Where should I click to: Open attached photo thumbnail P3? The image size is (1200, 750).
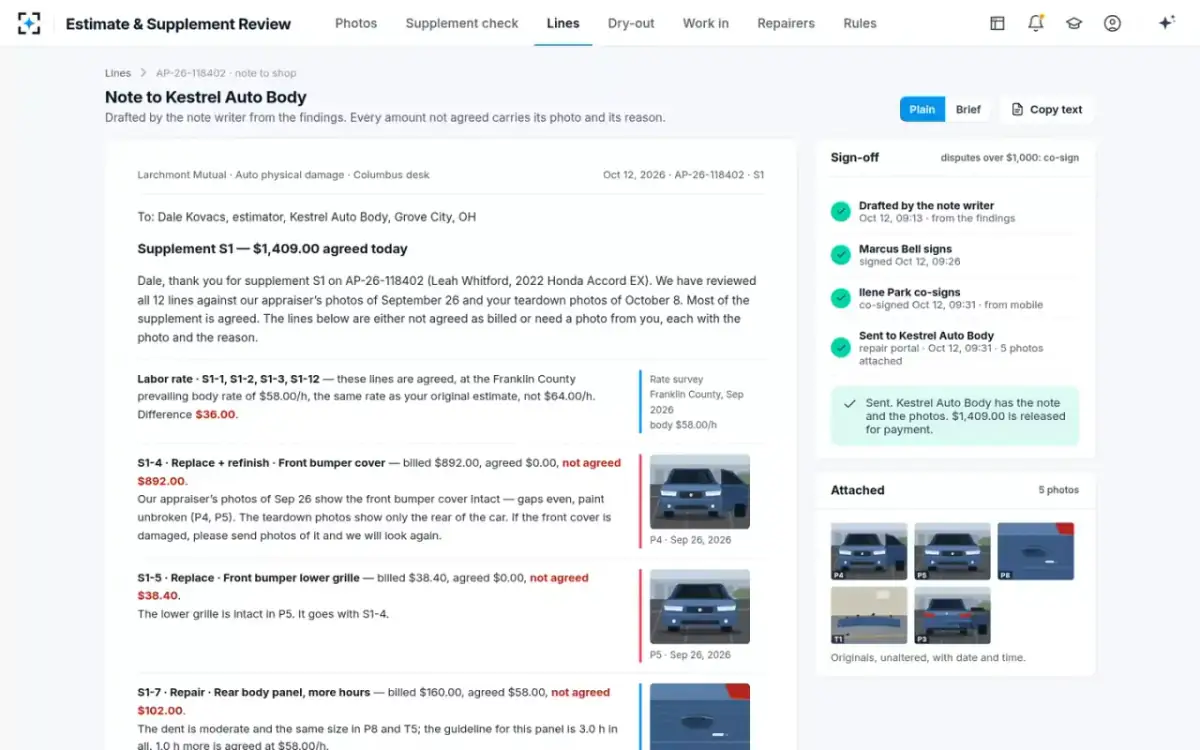coord(952,615)
